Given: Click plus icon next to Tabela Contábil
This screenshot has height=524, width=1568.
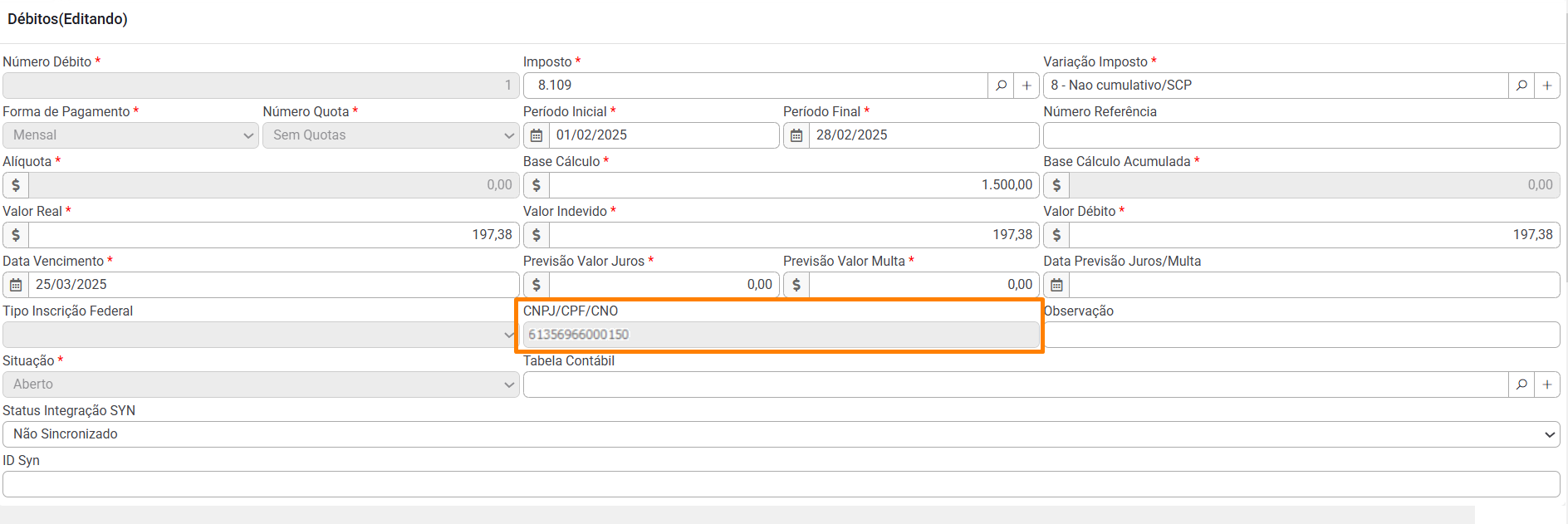Looking at the screenshot, I should tap(1547, 384).
